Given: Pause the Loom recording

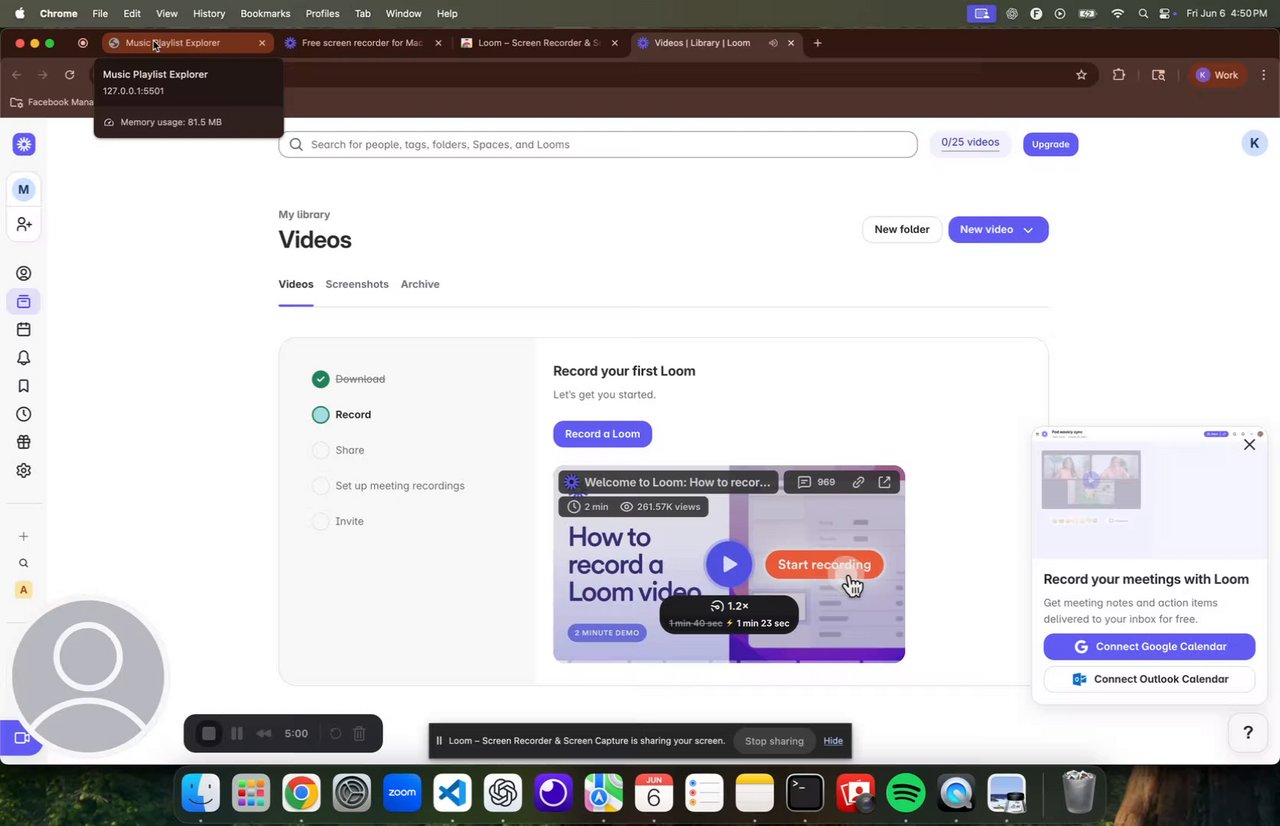Looking at the screenshot, I should pos(237,733).
